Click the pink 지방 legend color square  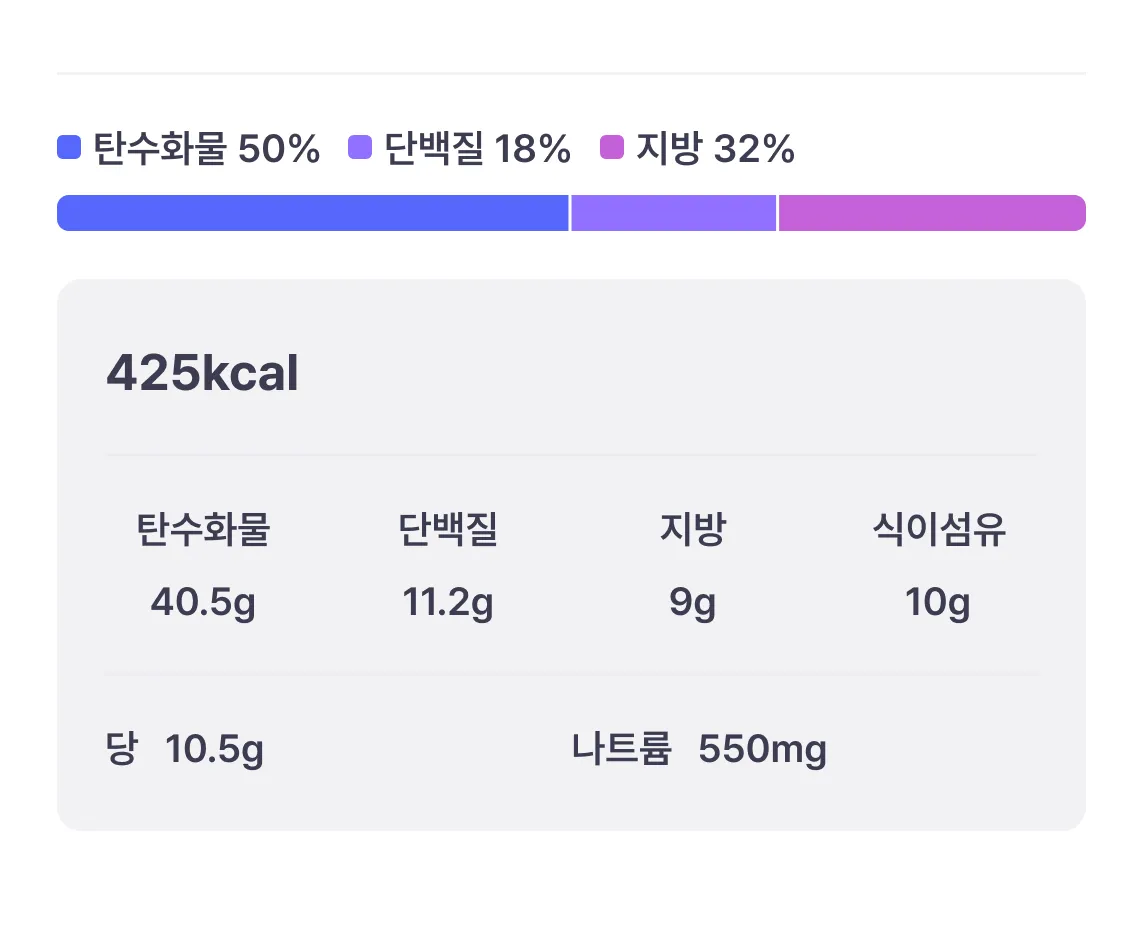pyautogui.click(x=612, y=148)
